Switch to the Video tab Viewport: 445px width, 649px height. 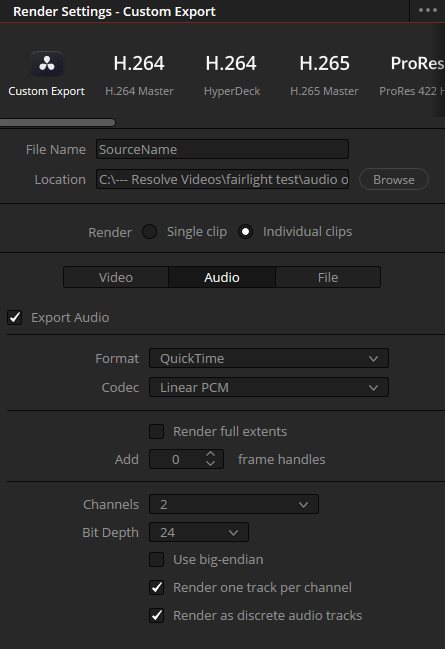tap(116, 277)
